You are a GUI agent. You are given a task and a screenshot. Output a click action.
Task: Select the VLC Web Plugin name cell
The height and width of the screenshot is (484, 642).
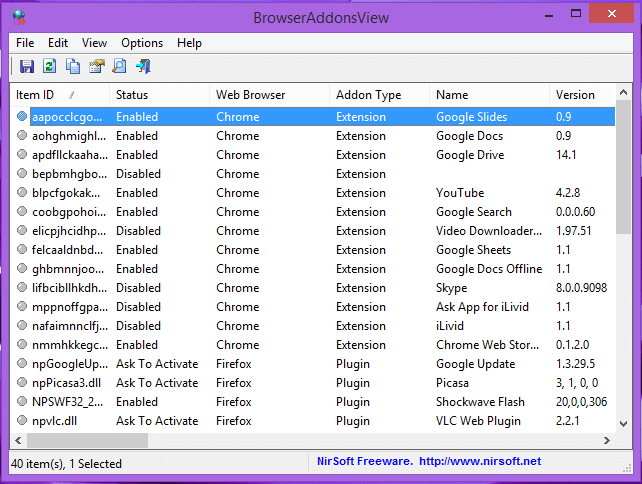point(478,421)
